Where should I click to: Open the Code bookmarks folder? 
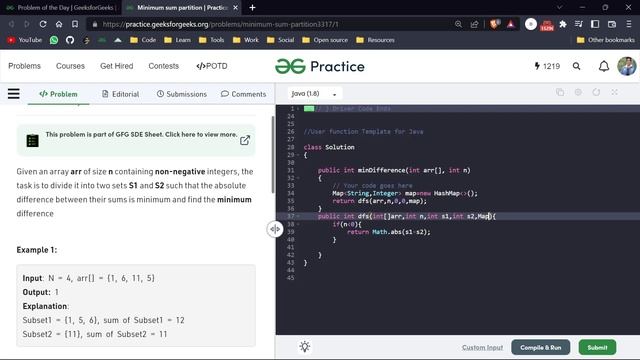tap(143, 40)
